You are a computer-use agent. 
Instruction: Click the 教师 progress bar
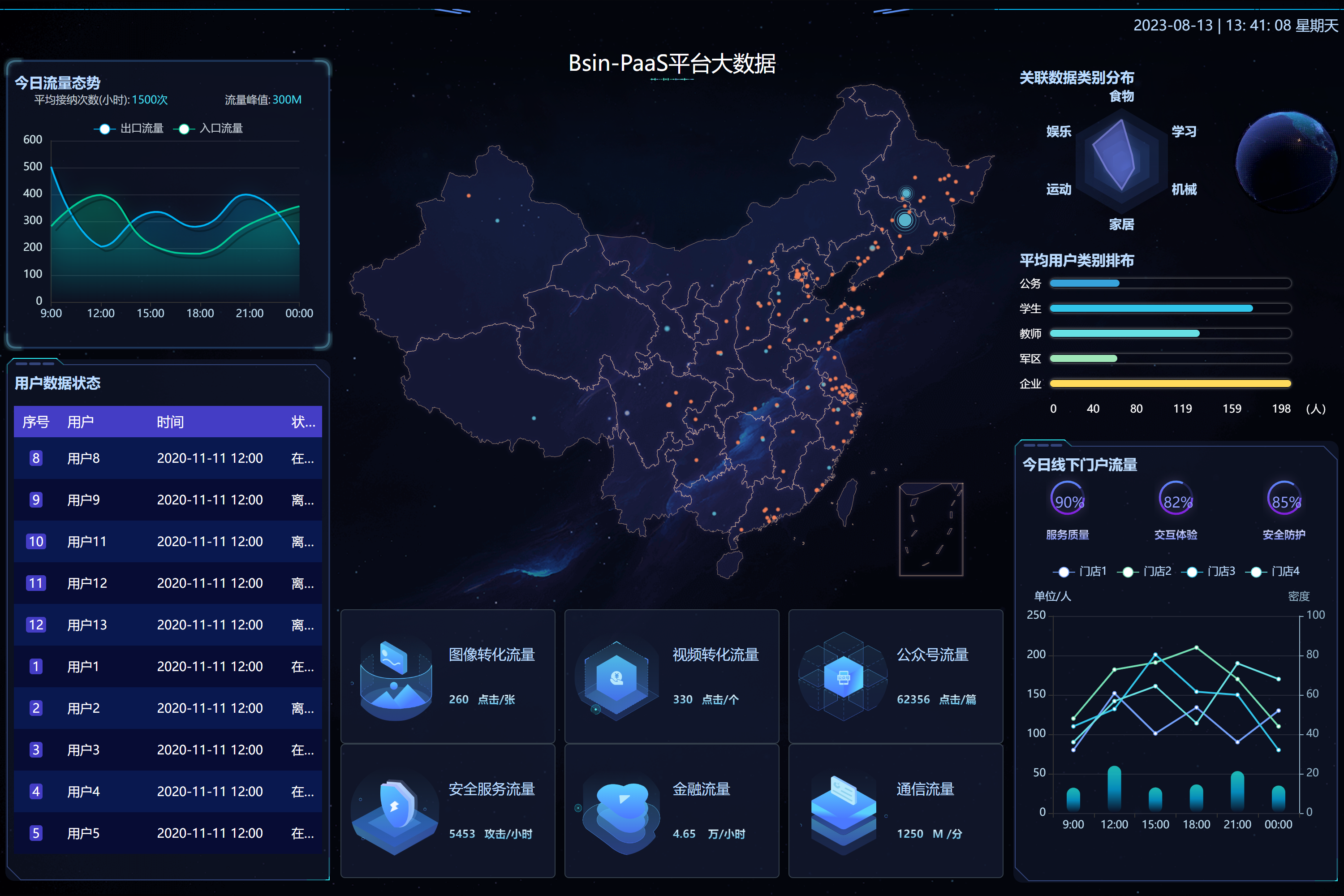point(1170,334)
